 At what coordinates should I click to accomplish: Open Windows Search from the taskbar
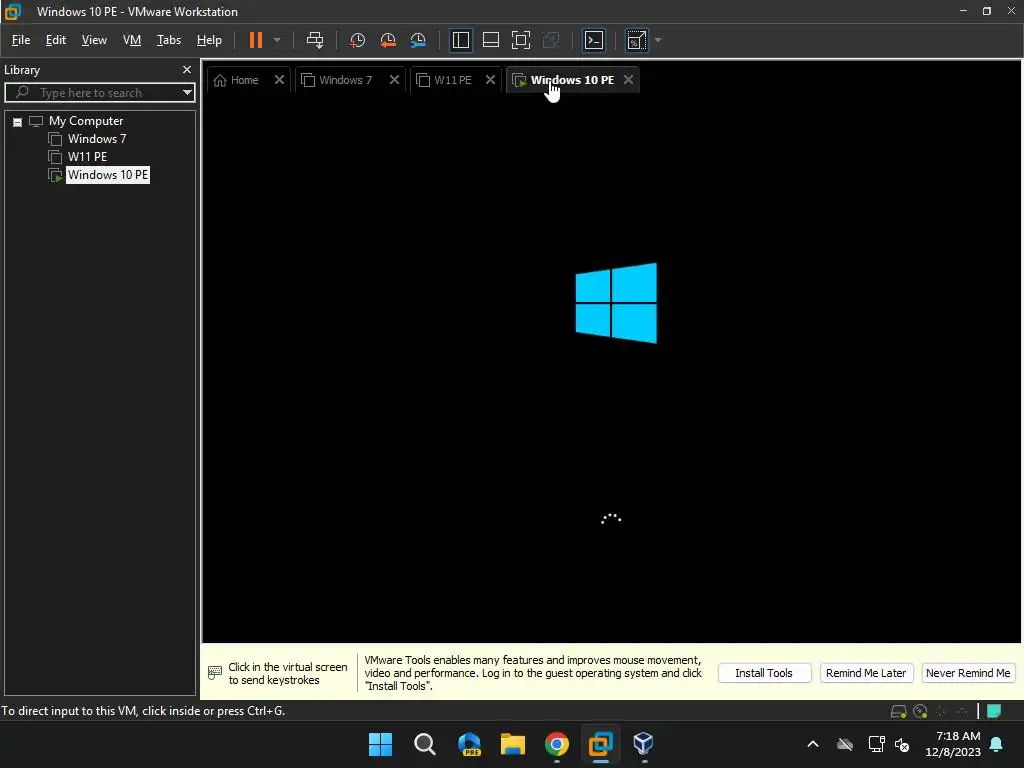pos(424,744)
